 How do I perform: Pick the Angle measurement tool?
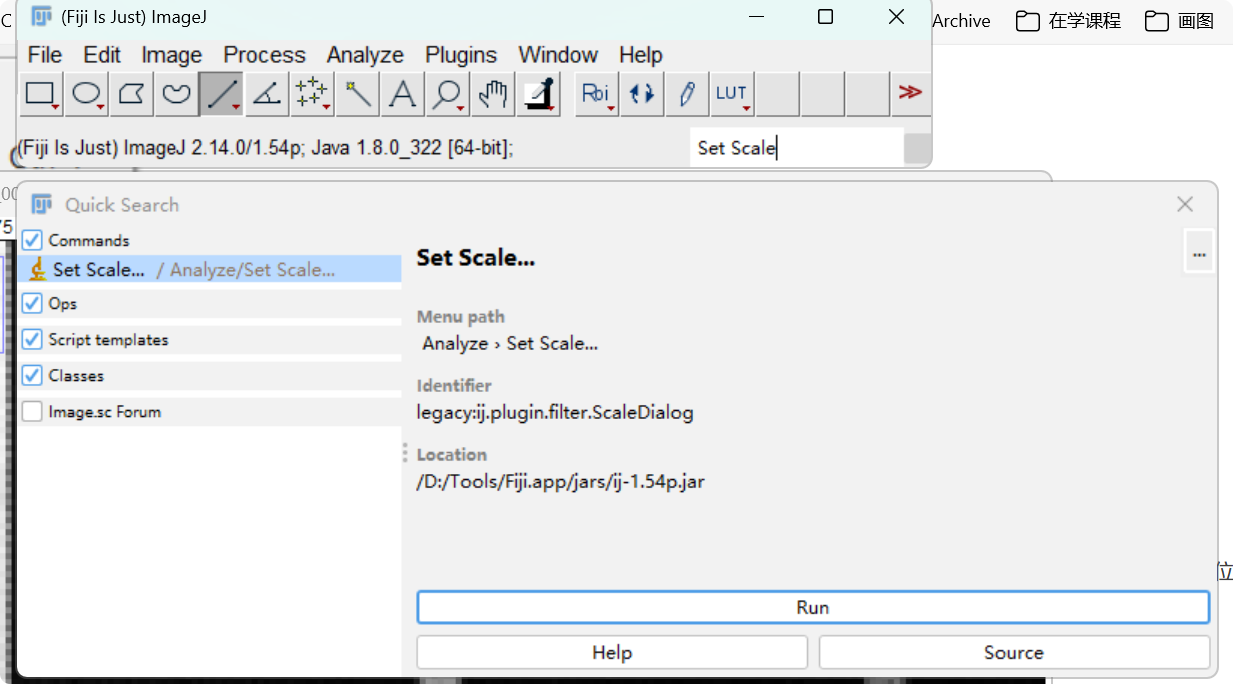[267, 94]
